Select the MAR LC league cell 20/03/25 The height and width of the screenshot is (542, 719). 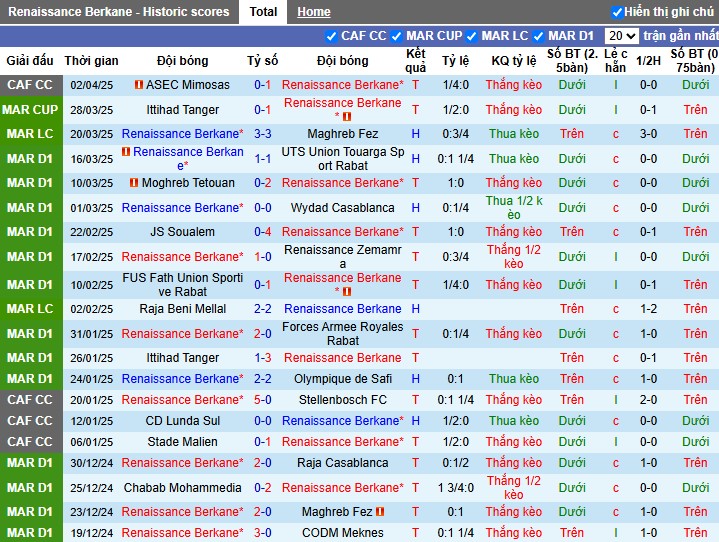click(x=30, y=134)
